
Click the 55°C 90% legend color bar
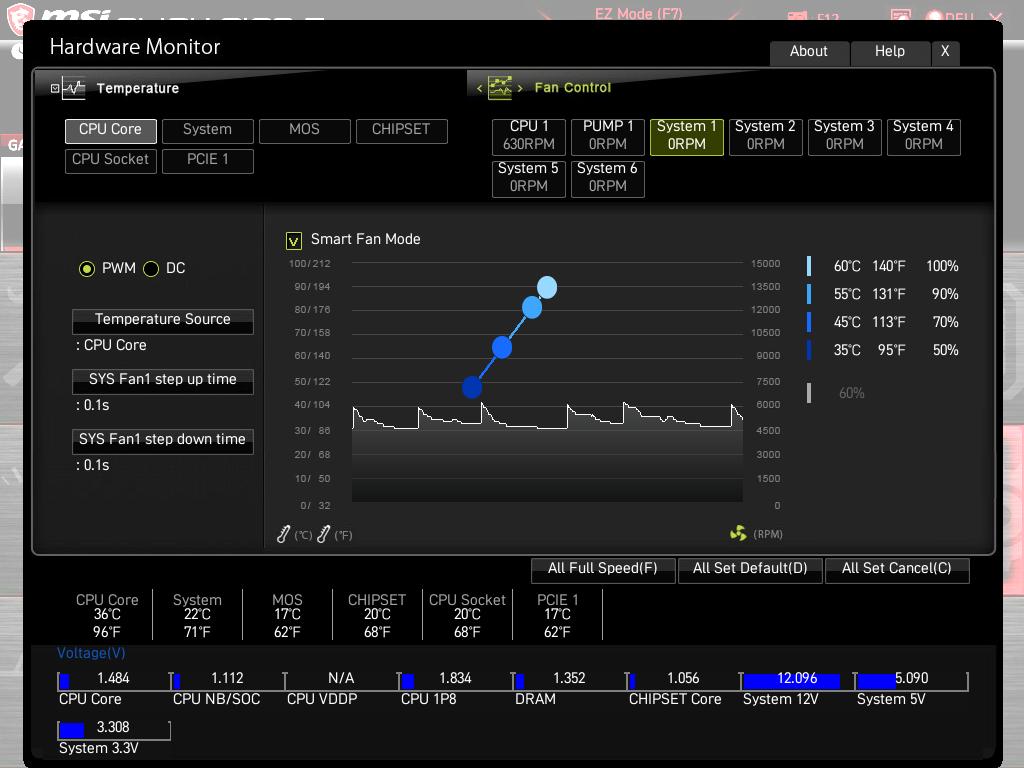click(809, 294)
